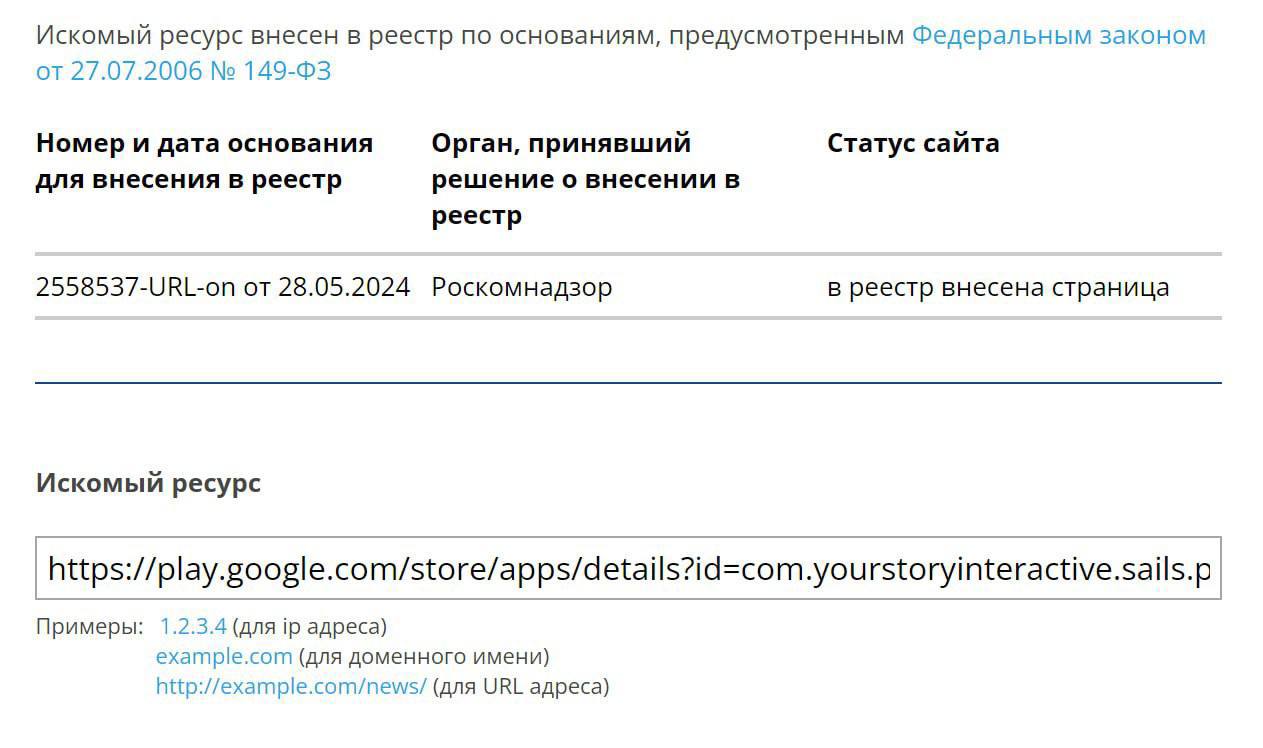Viewport: 1263px width, 748px height.
Task: Click the "(для доменного имени)" hint text
Action: click(424, 657)
